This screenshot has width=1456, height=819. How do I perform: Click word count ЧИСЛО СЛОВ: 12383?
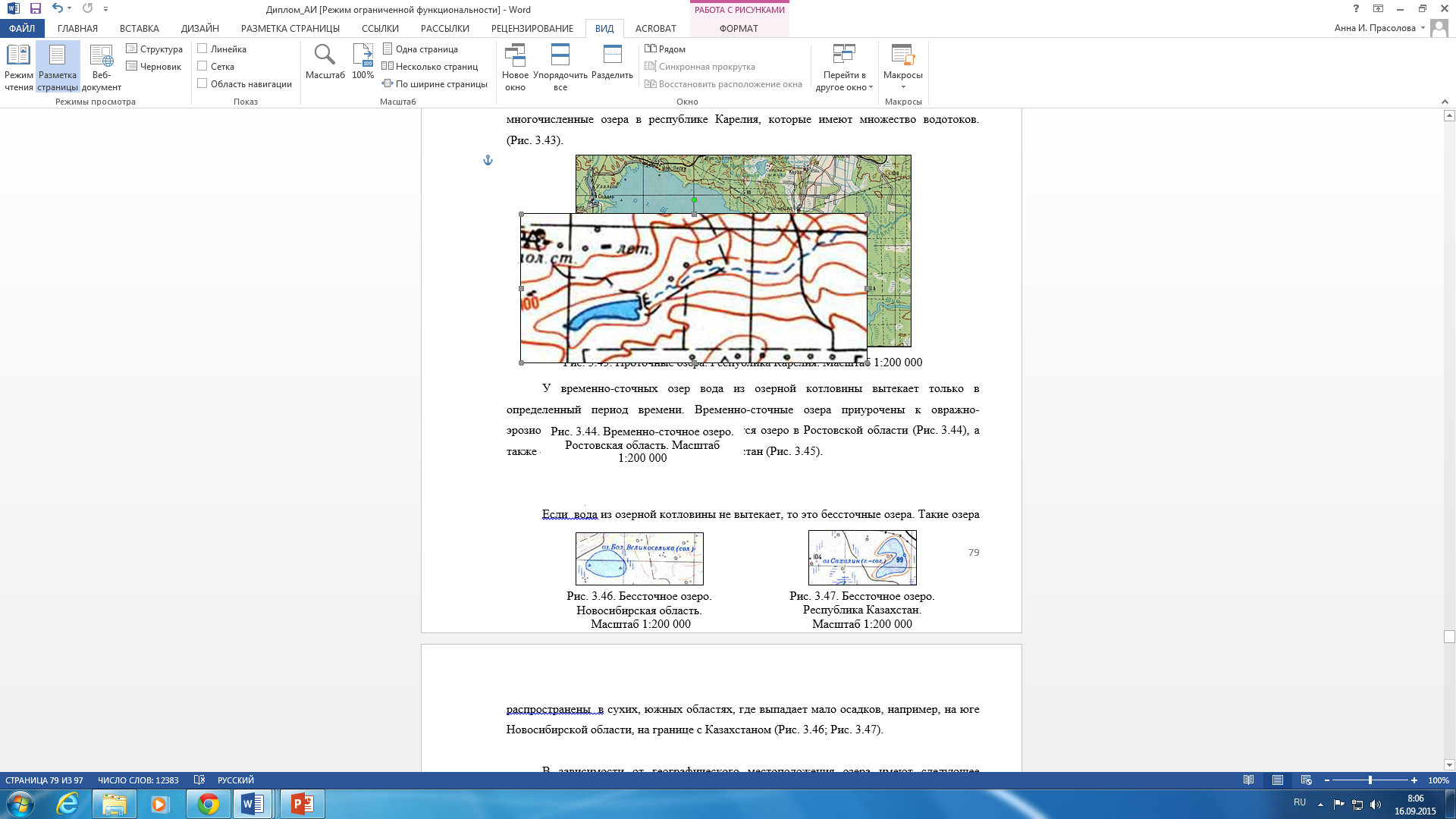pyautogui.click(x=138, y=780)
